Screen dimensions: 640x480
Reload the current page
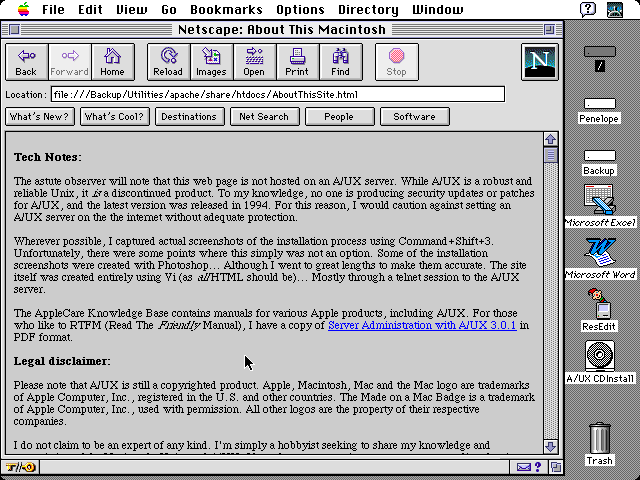click(x=168, y=61)
